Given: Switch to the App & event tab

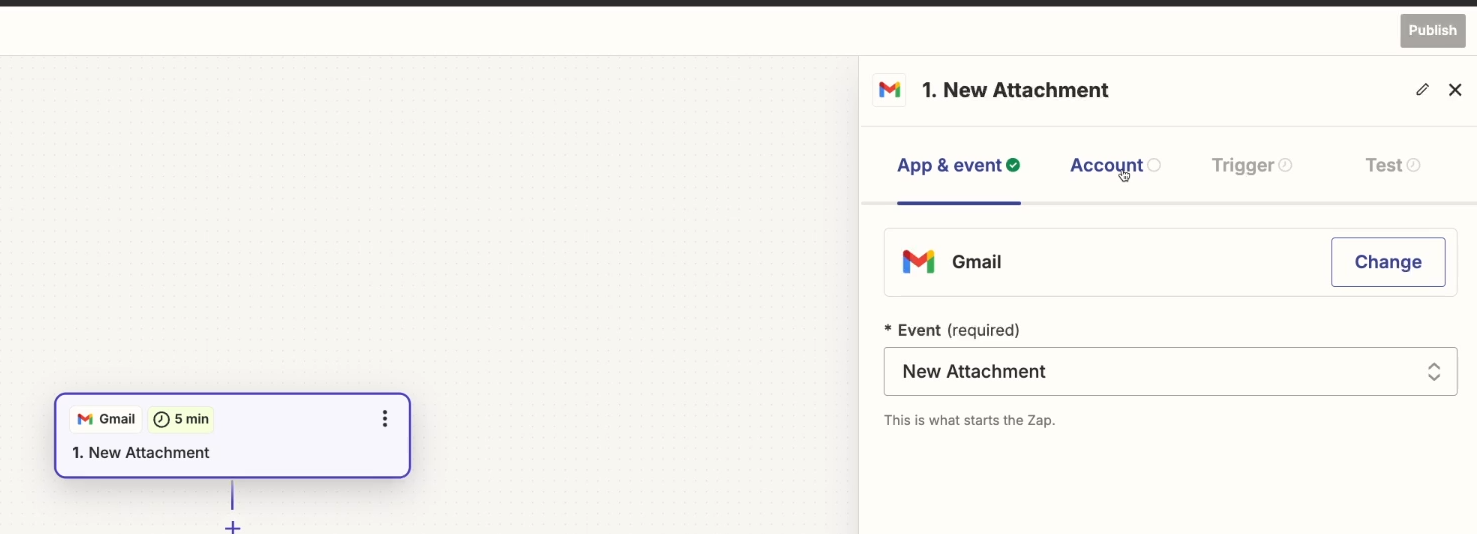Looking at the screenshot, I should pyautogui.click(x=958, y=166).
